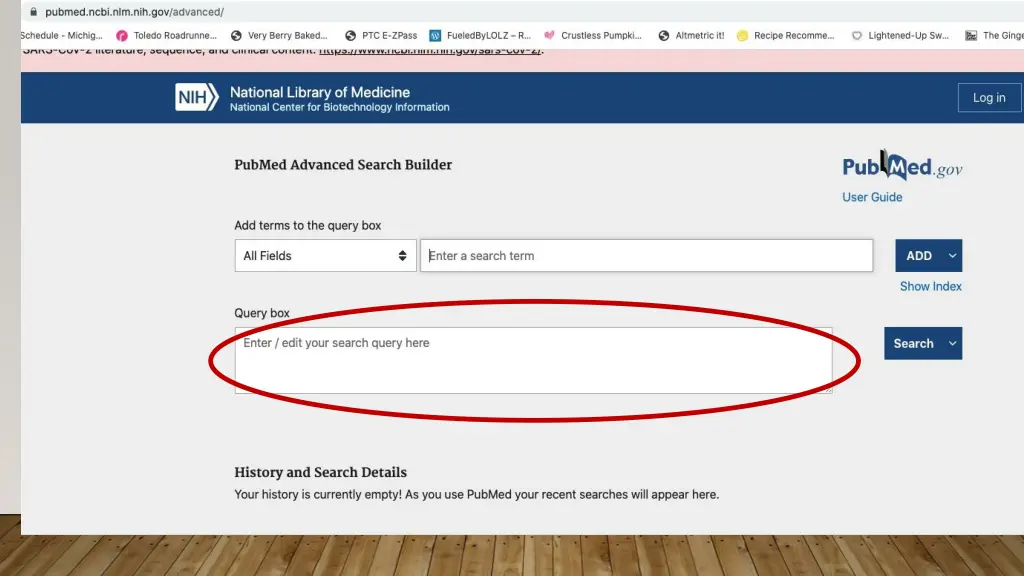Screen dimensions: 1024x576
Task: Select 'History and Search Details' heading
Action: (x=321, y=472)
